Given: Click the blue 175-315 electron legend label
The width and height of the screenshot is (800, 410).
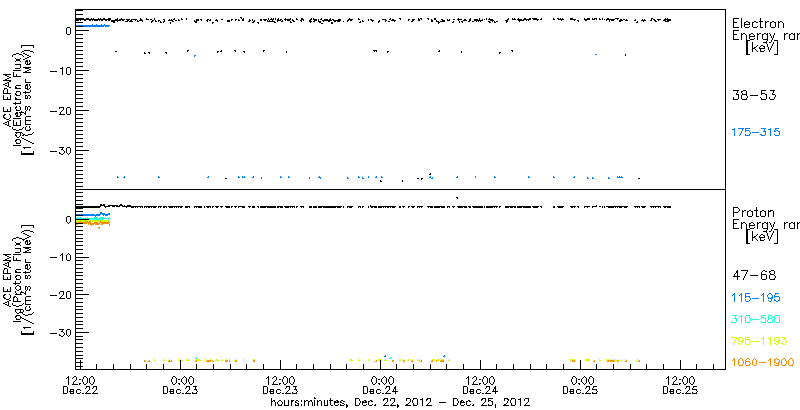Looking at the screenshot, I should tap(756, 133).
